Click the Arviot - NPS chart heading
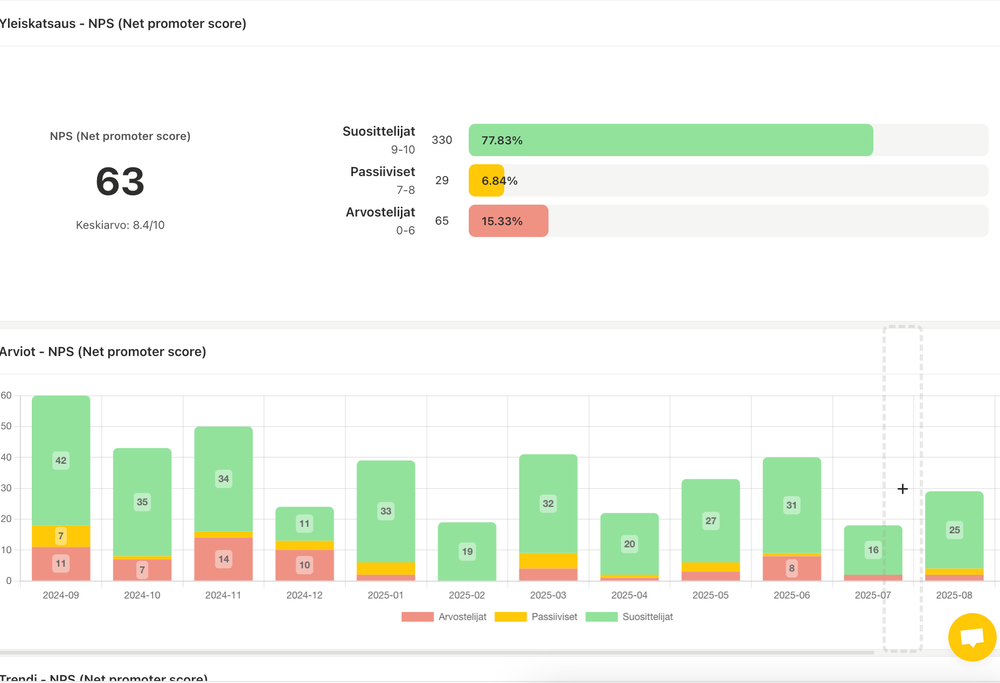 (102, 352)
